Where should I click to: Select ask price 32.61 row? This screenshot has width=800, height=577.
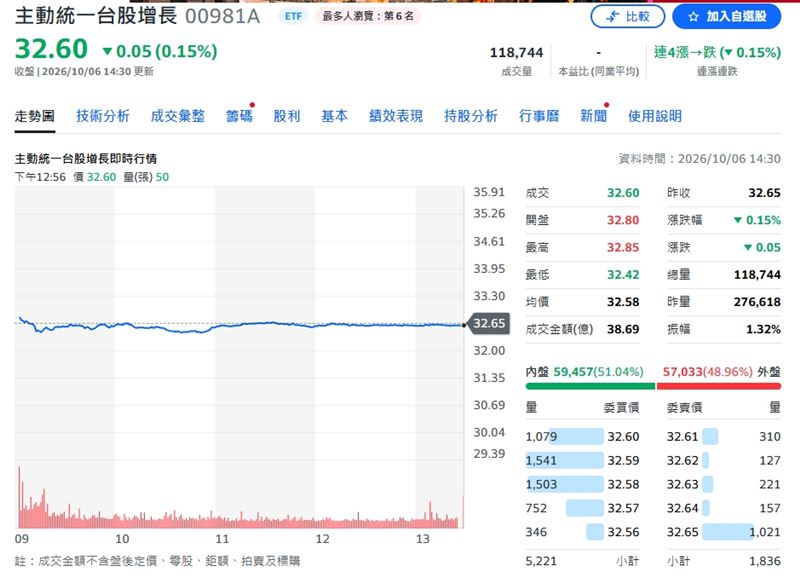point(723,437)
